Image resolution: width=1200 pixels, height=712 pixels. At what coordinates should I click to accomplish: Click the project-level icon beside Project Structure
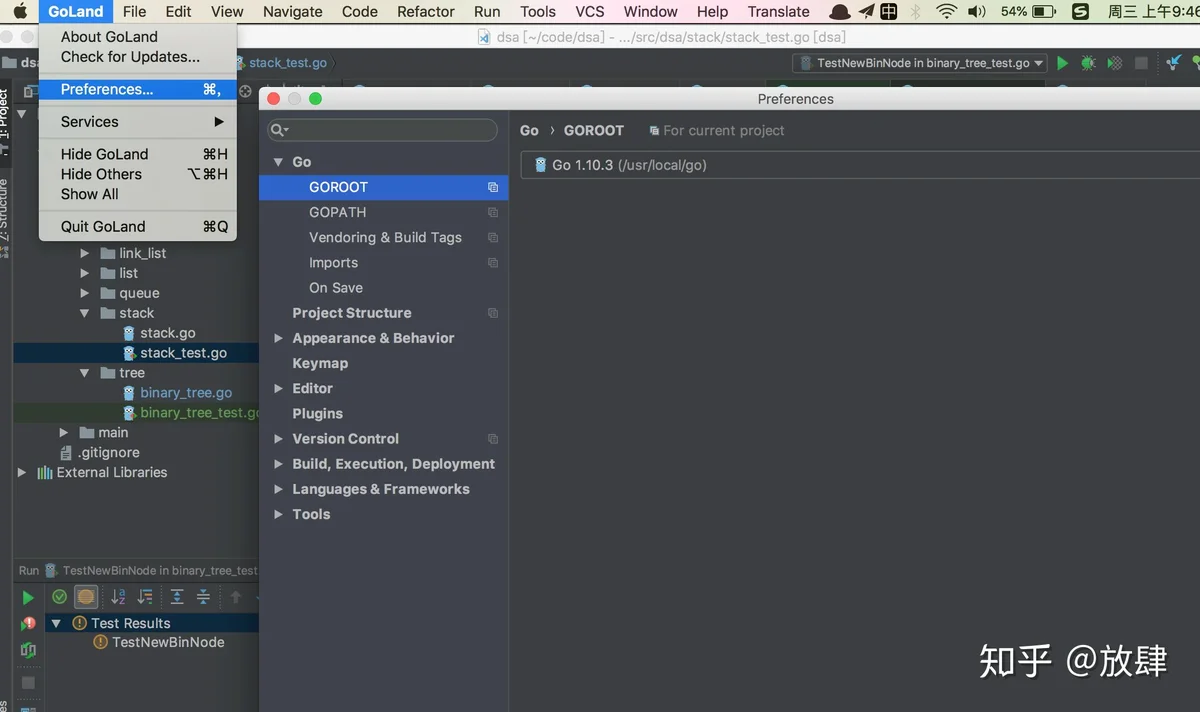pyautogui.click(x=493, y=313)
